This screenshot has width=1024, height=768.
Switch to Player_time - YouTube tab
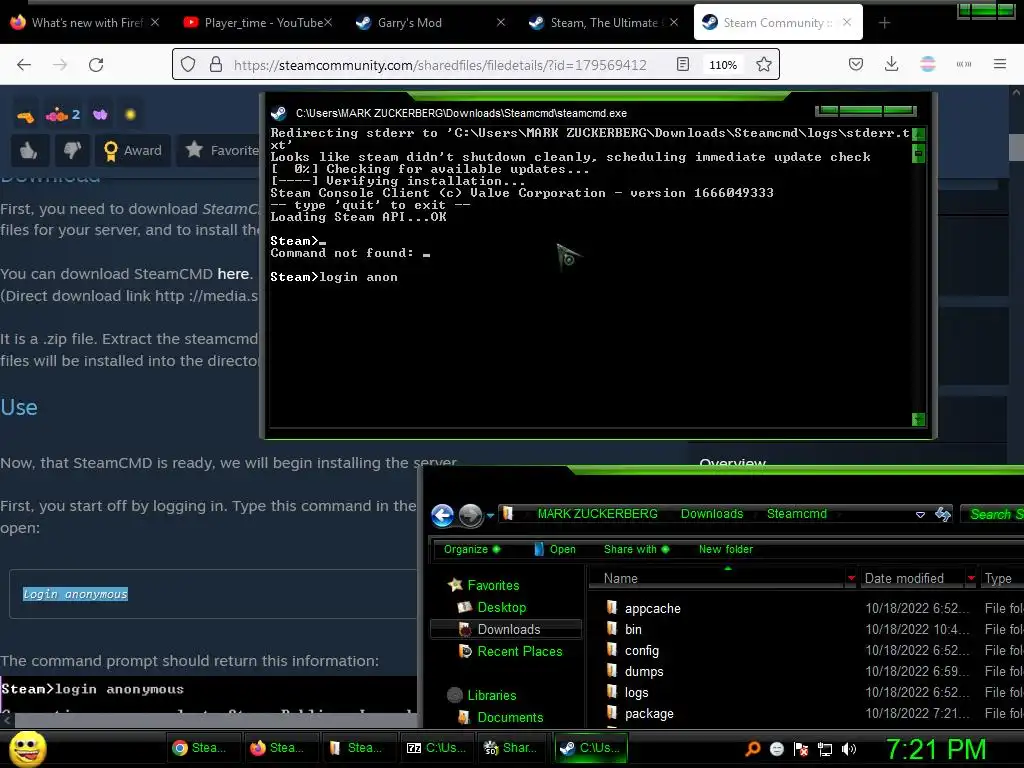pyautogui.click(x=256, y=23)
